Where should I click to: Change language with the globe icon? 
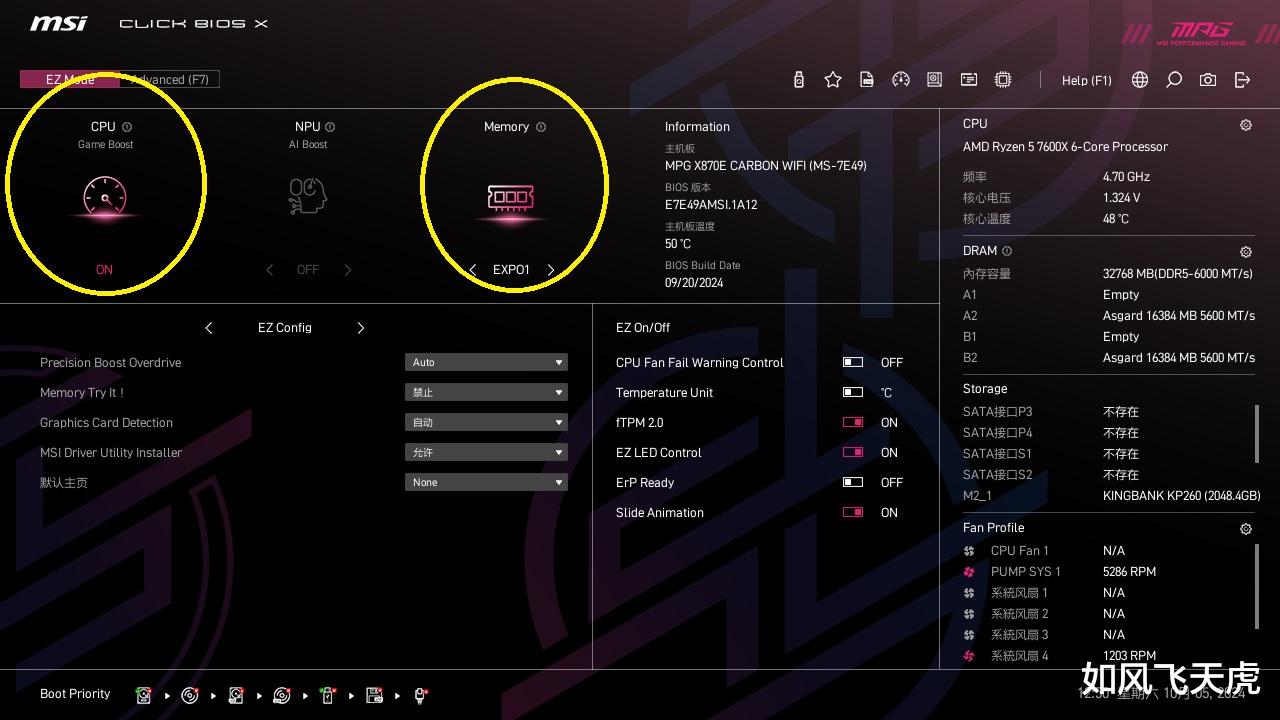click(1140, 80)
